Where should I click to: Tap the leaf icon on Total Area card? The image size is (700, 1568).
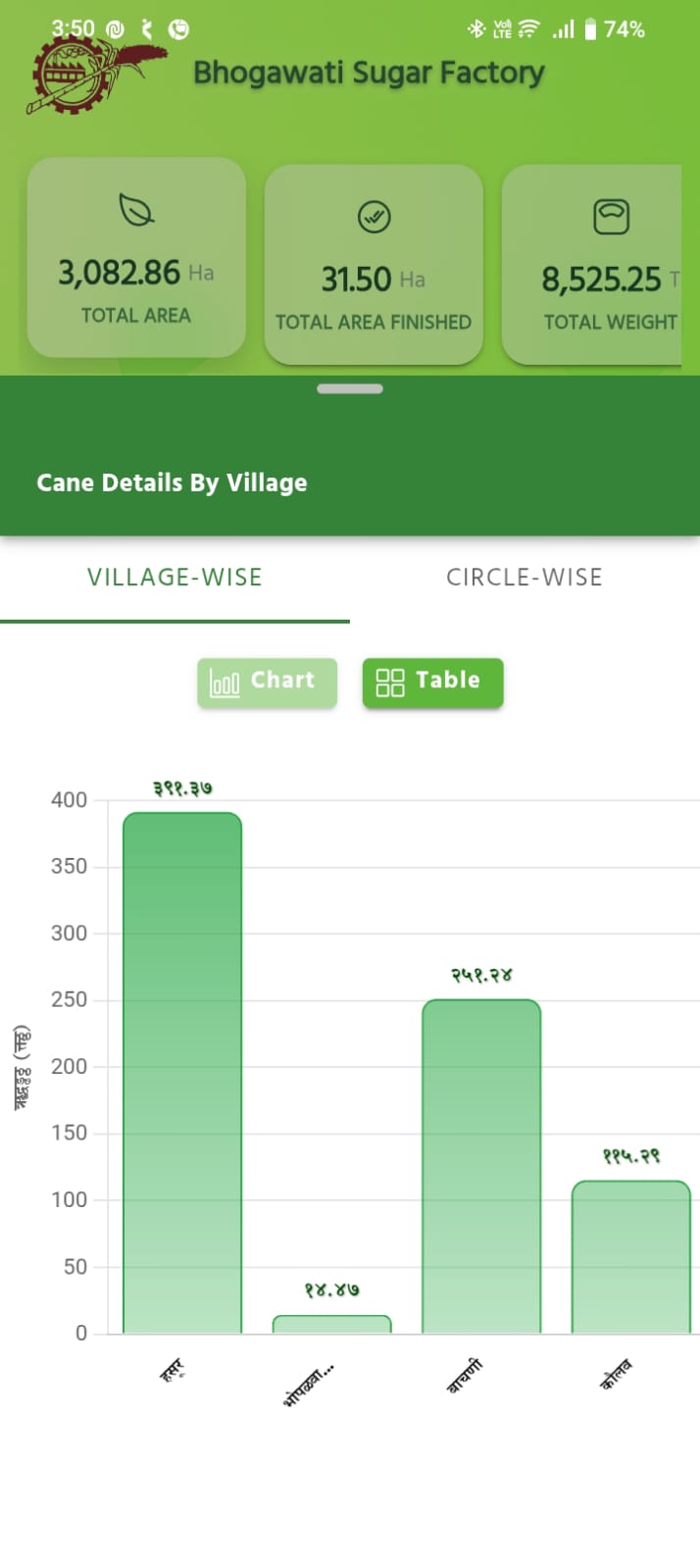pos(136,209)
